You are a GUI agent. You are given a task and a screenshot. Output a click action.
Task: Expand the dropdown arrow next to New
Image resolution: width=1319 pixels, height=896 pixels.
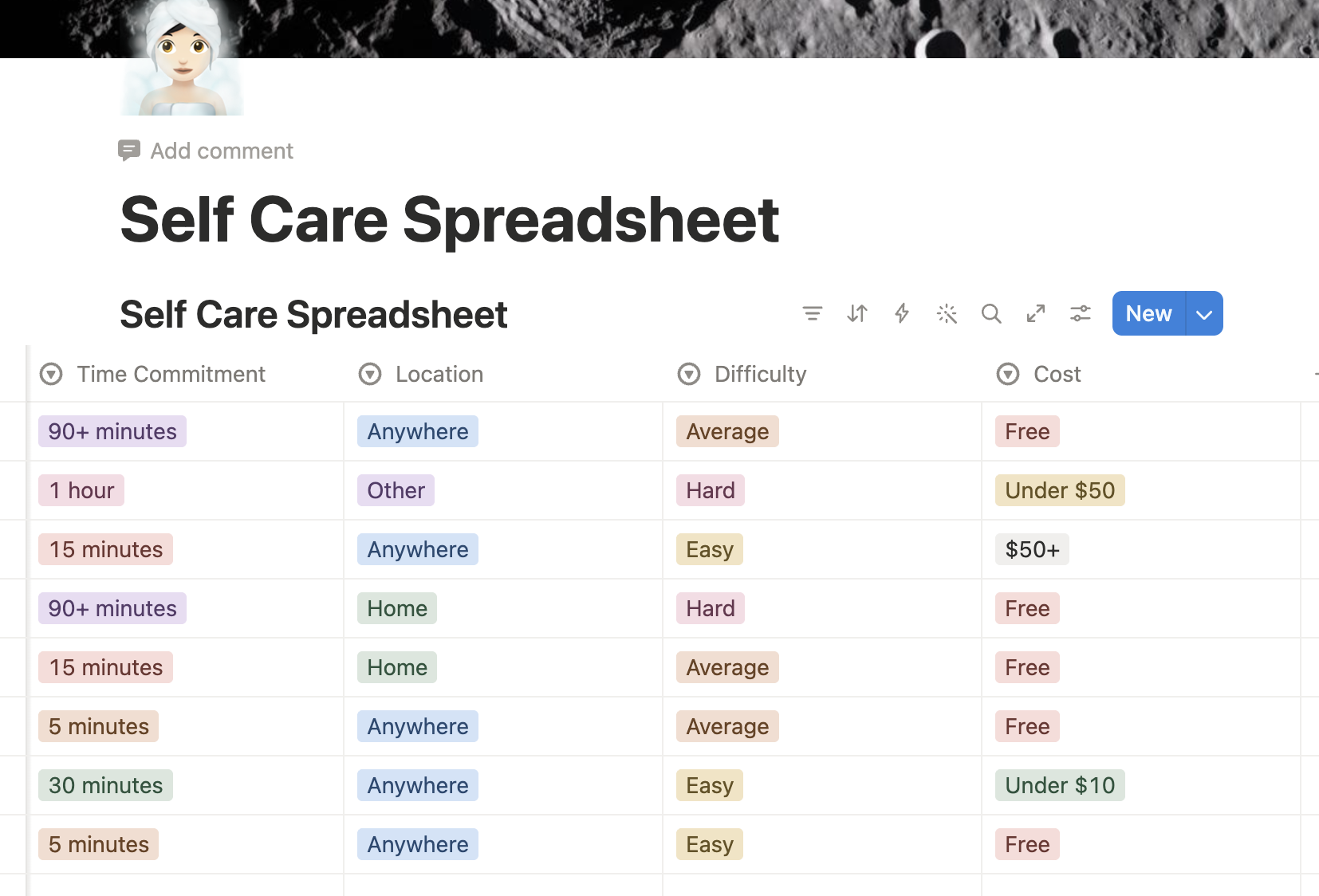pyautogui.click(x=1204, y=313)
